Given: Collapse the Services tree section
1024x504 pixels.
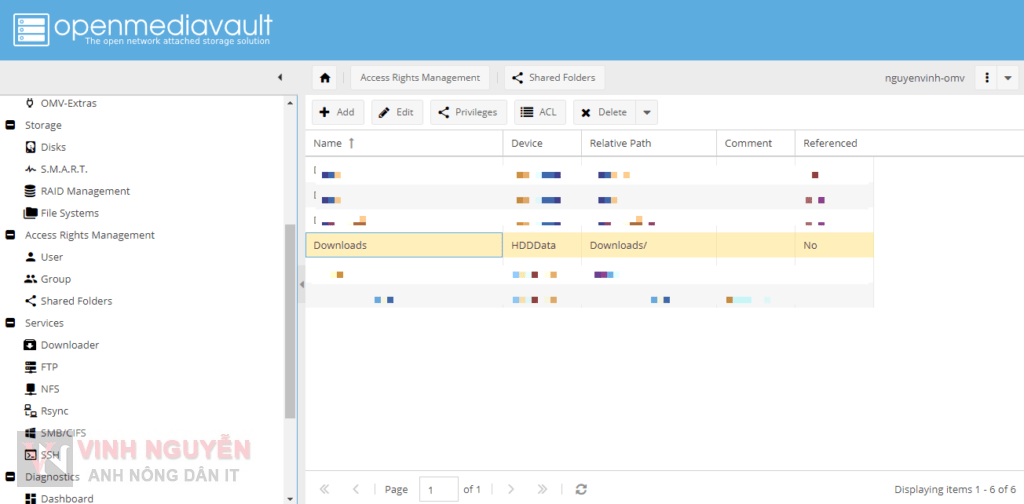Looking at the screenshot, I should (x=11, y=323).
